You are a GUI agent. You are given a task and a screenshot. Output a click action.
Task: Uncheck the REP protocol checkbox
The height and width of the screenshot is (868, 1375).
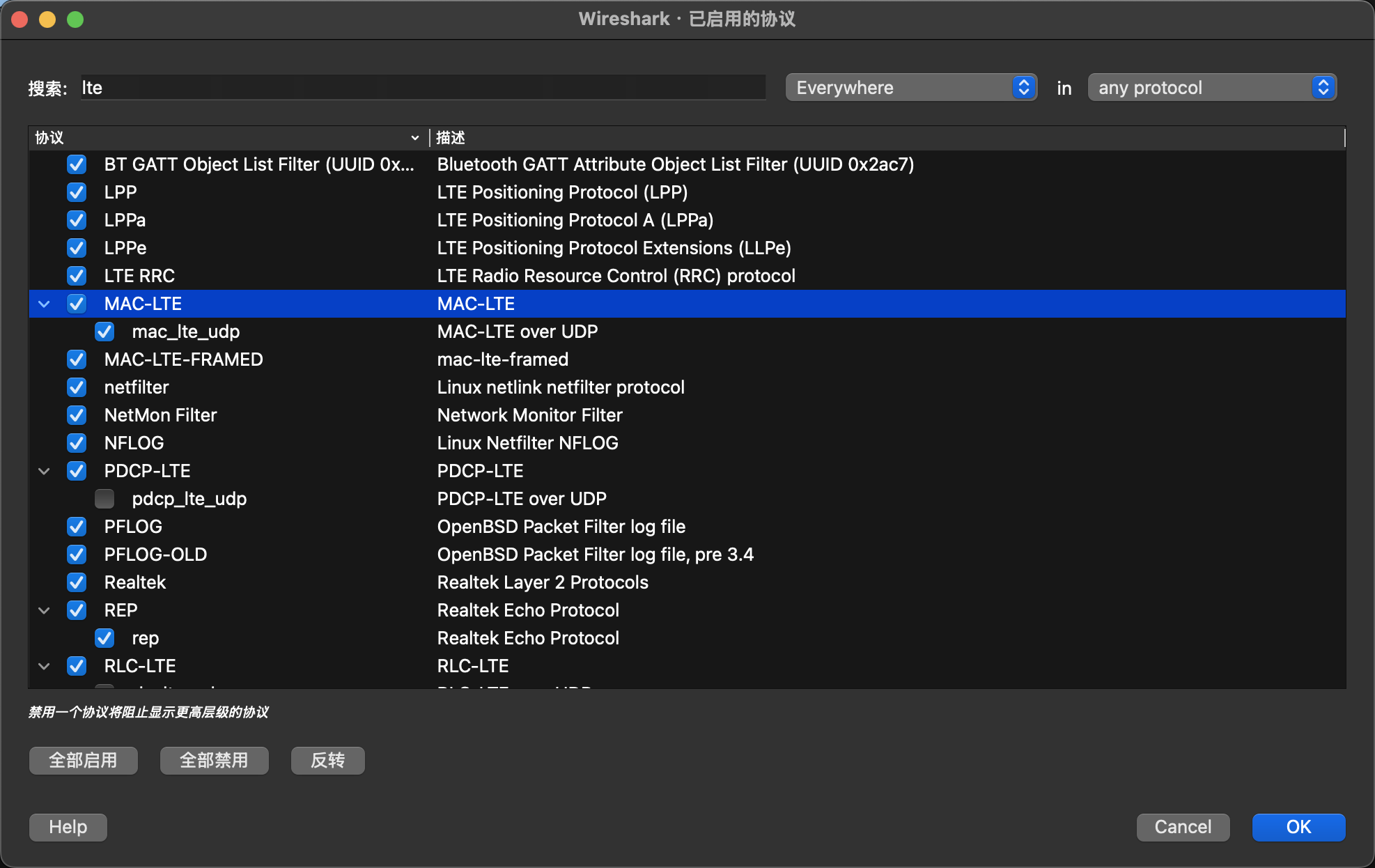click(x=77, y=610)
